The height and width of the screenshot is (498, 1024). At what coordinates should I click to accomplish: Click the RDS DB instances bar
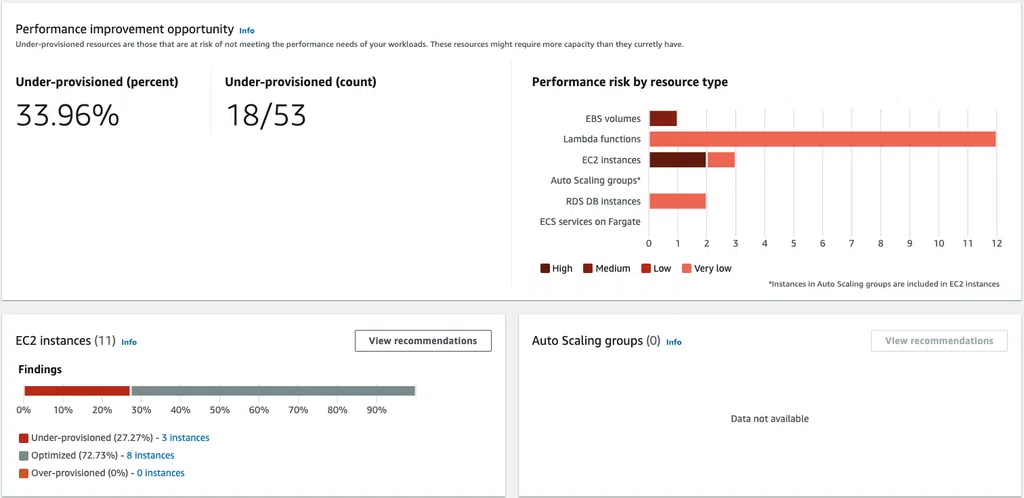pyautogui.click(x=677, y=200)
